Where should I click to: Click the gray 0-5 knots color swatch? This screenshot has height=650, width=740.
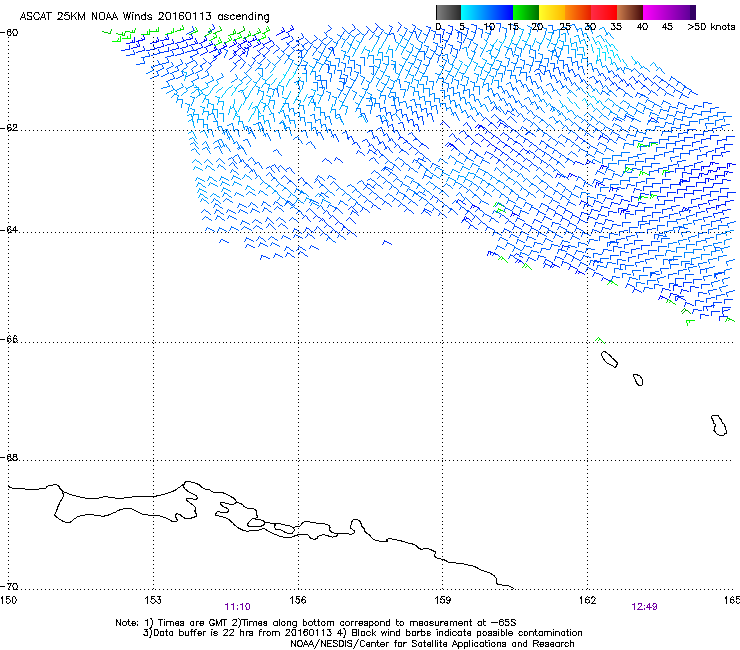coord(448,12)
